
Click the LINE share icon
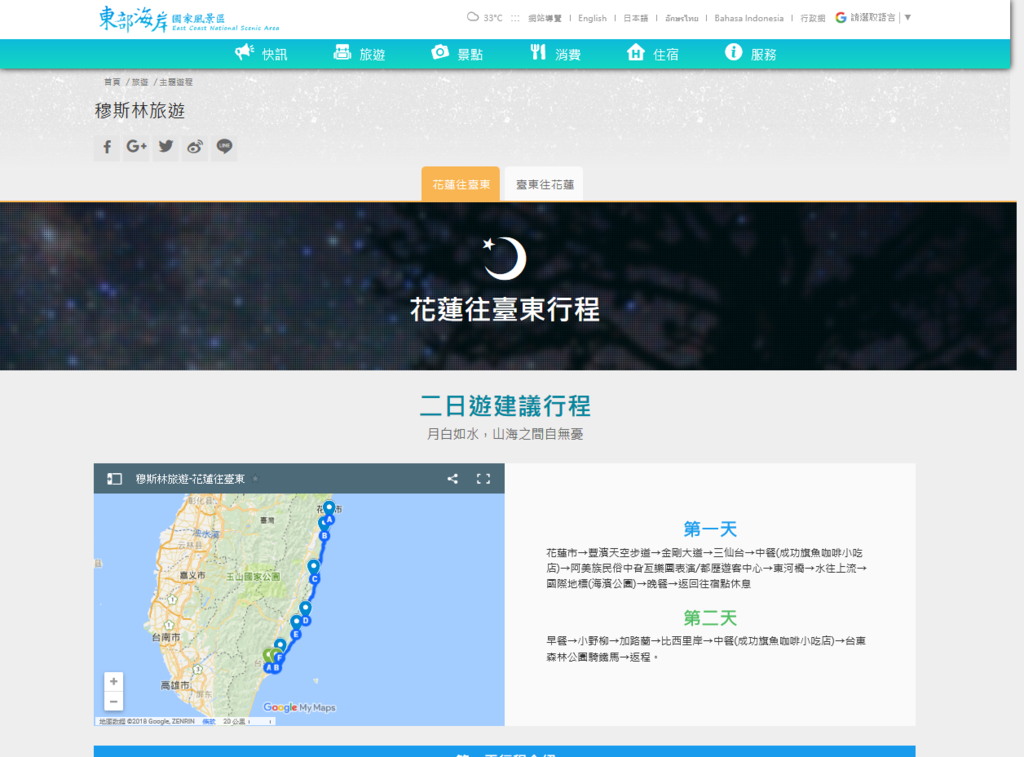225,147
